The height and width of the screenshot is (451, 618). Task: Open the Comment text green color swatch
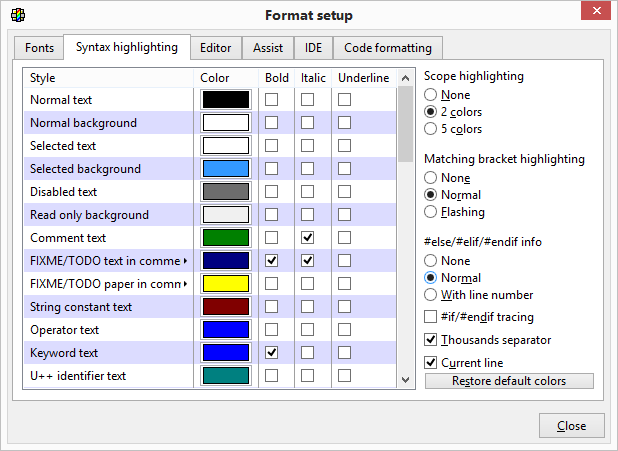point(225,238)
